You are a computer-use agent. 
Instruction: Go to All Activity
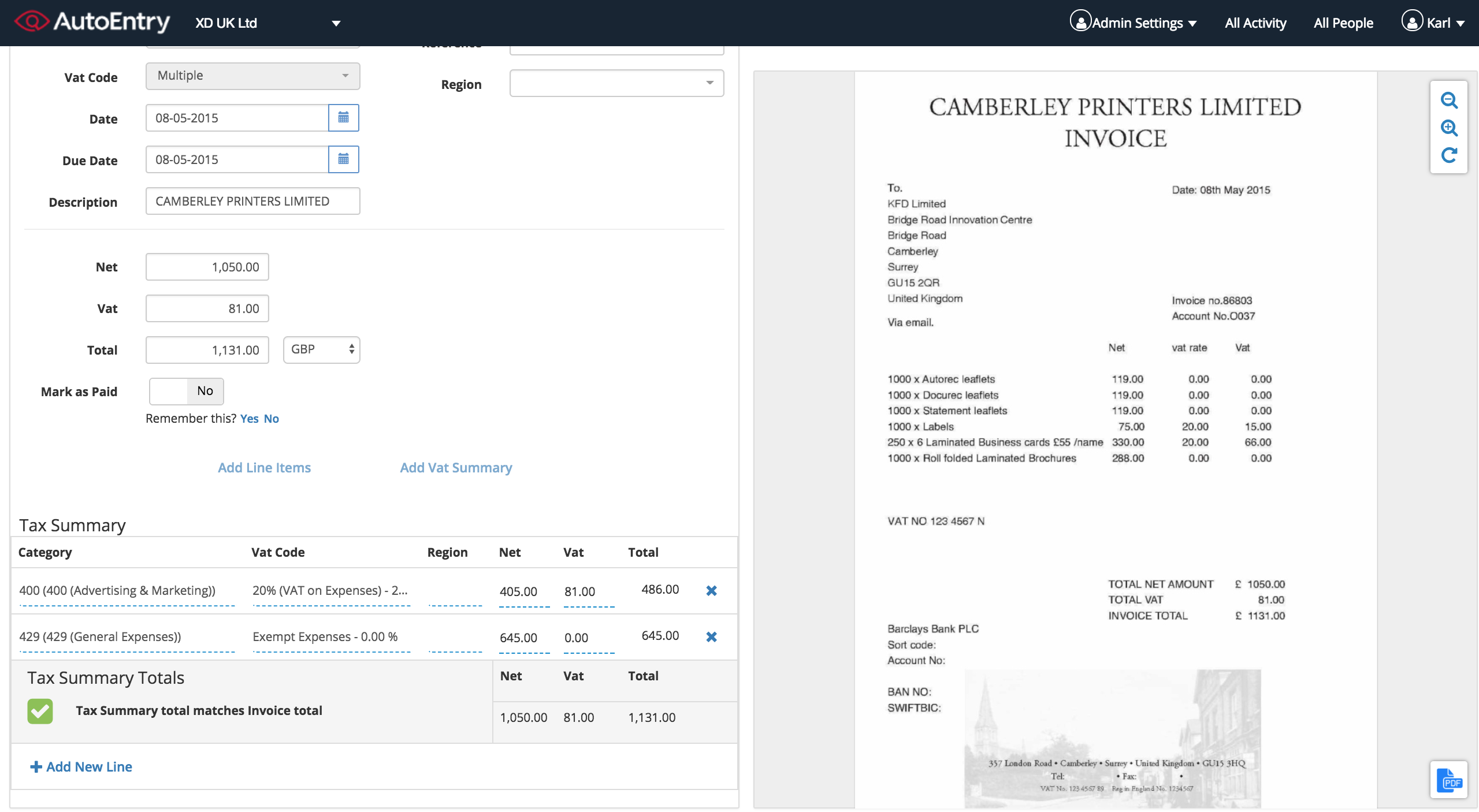click(x=1255, y=23)
